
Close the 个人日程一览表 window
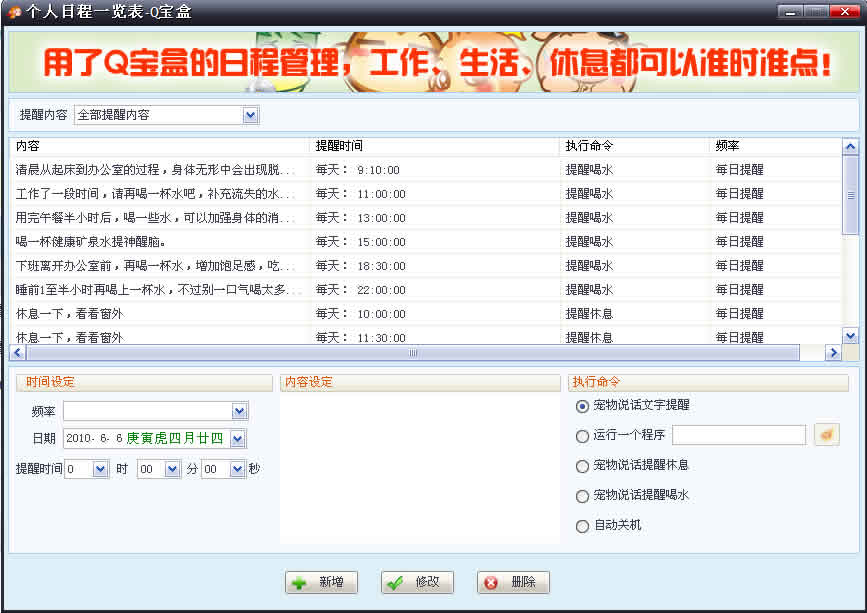pyautogui.click(x=844, y=12)
